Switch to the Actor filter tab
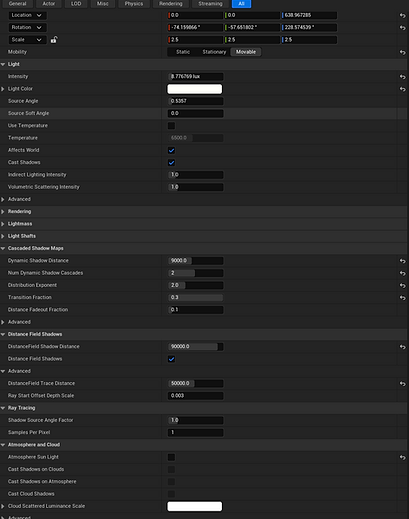This screenshot has width=409, height=519. [x=49, y=4]
